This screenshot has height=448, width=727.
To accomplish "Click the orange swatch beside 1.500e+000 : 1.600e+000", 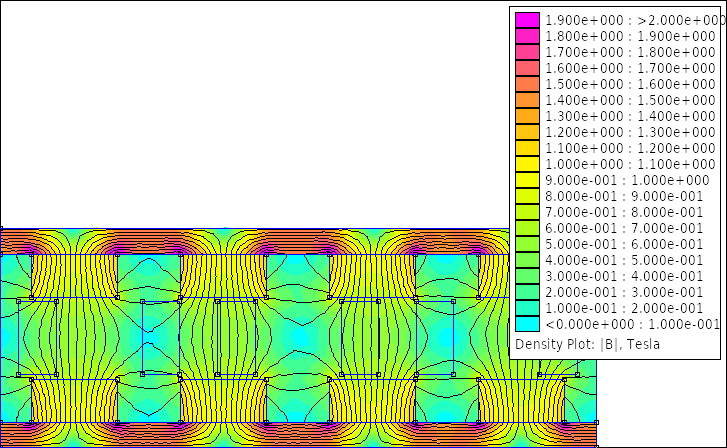I will [527, 84].
